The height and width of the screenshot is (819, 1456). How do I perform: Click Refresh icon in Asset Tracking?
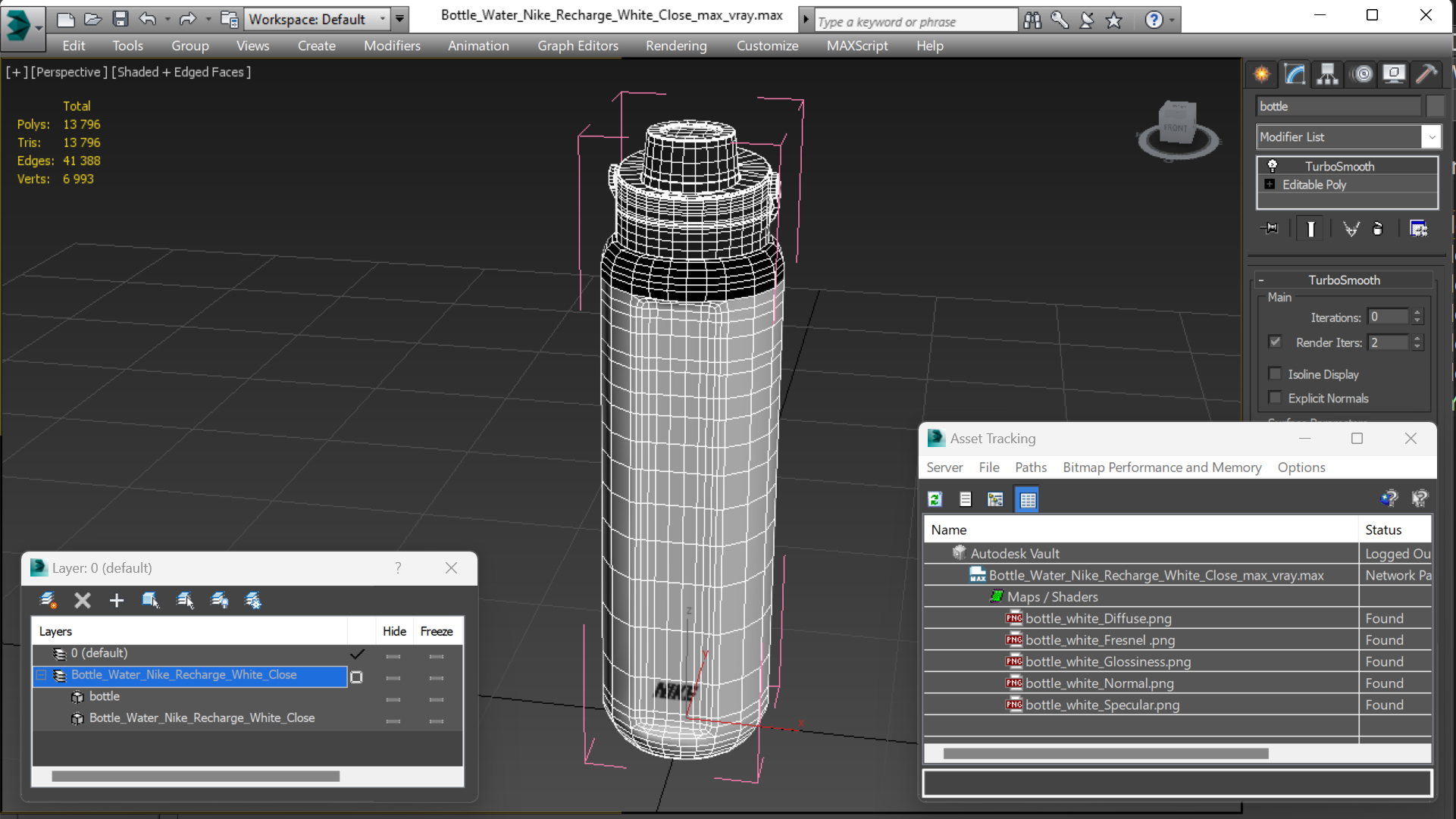tap(935, 499)
